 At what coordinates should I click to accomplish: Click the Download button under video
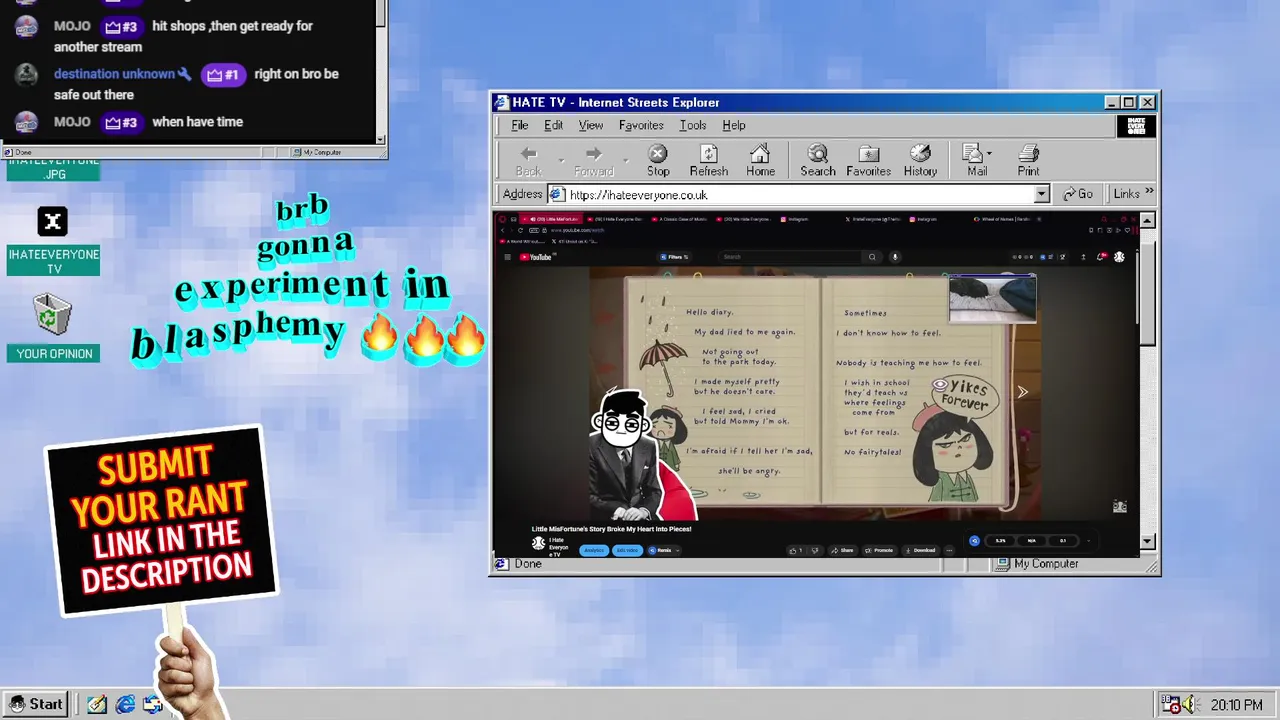tap(921, 550)
